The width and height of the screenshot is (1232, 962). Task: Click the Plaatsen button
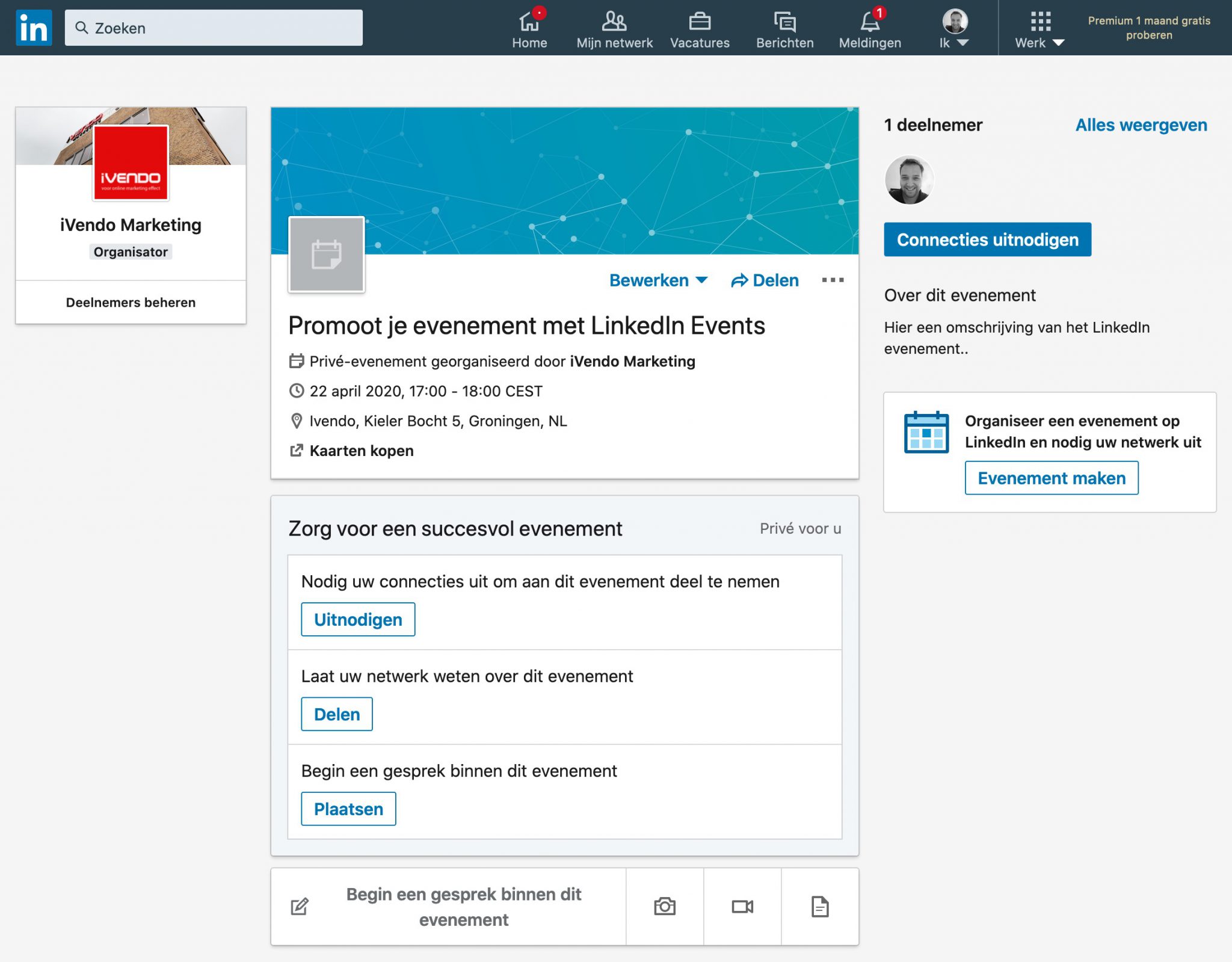click(348, 809)
